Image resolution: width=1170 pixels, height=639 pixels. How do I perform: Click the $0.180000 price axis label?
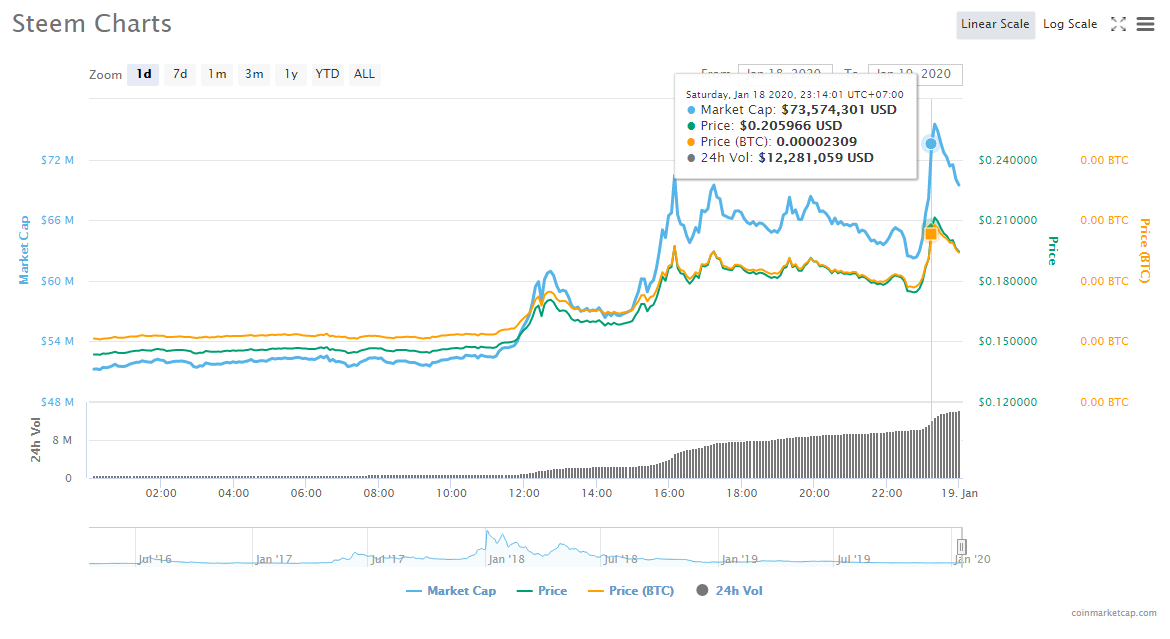1007,281
